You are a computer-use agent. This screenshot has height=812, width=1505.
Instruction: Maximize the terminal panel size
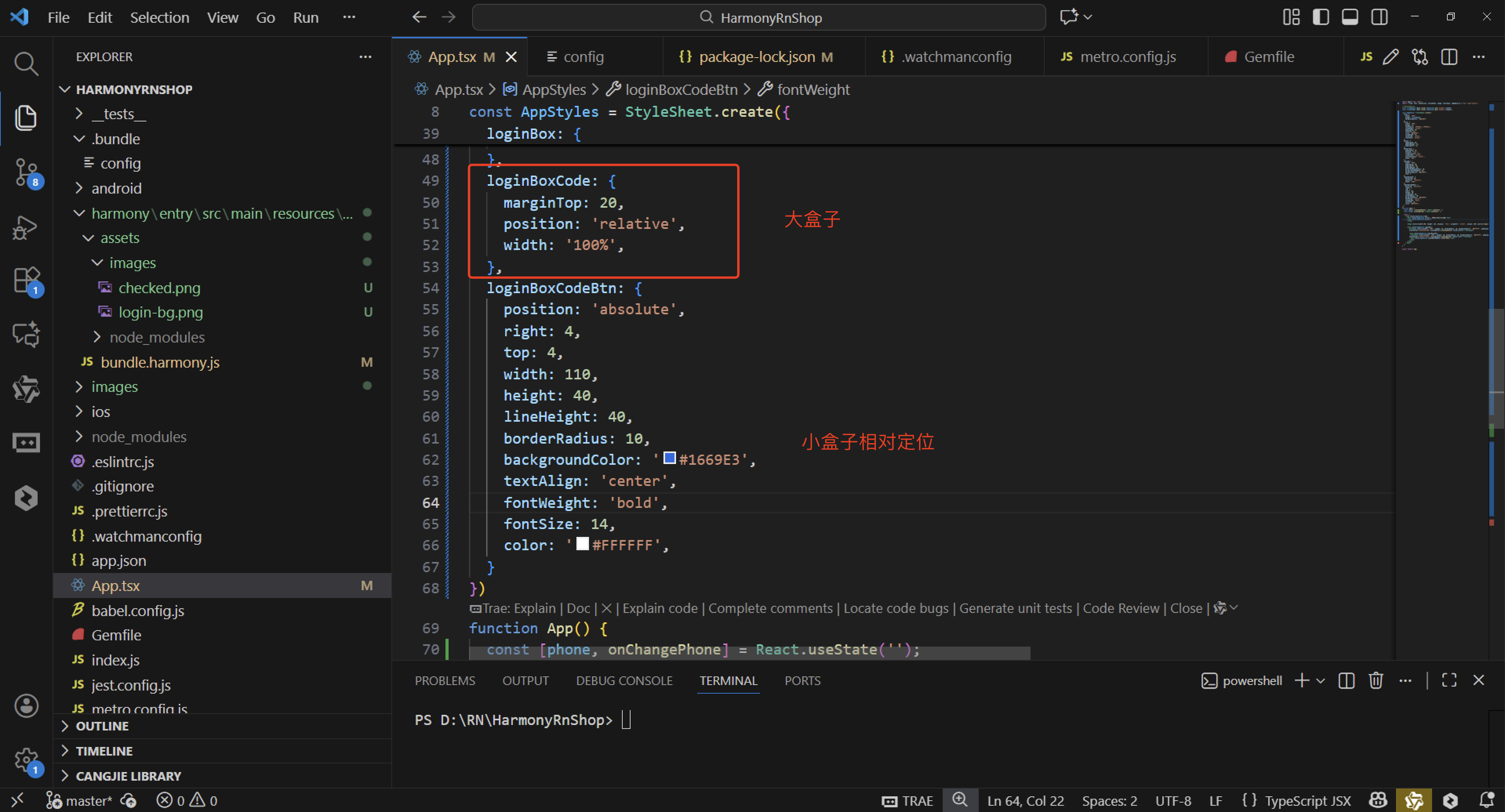pyautogui.click(x=1449, y=681)
